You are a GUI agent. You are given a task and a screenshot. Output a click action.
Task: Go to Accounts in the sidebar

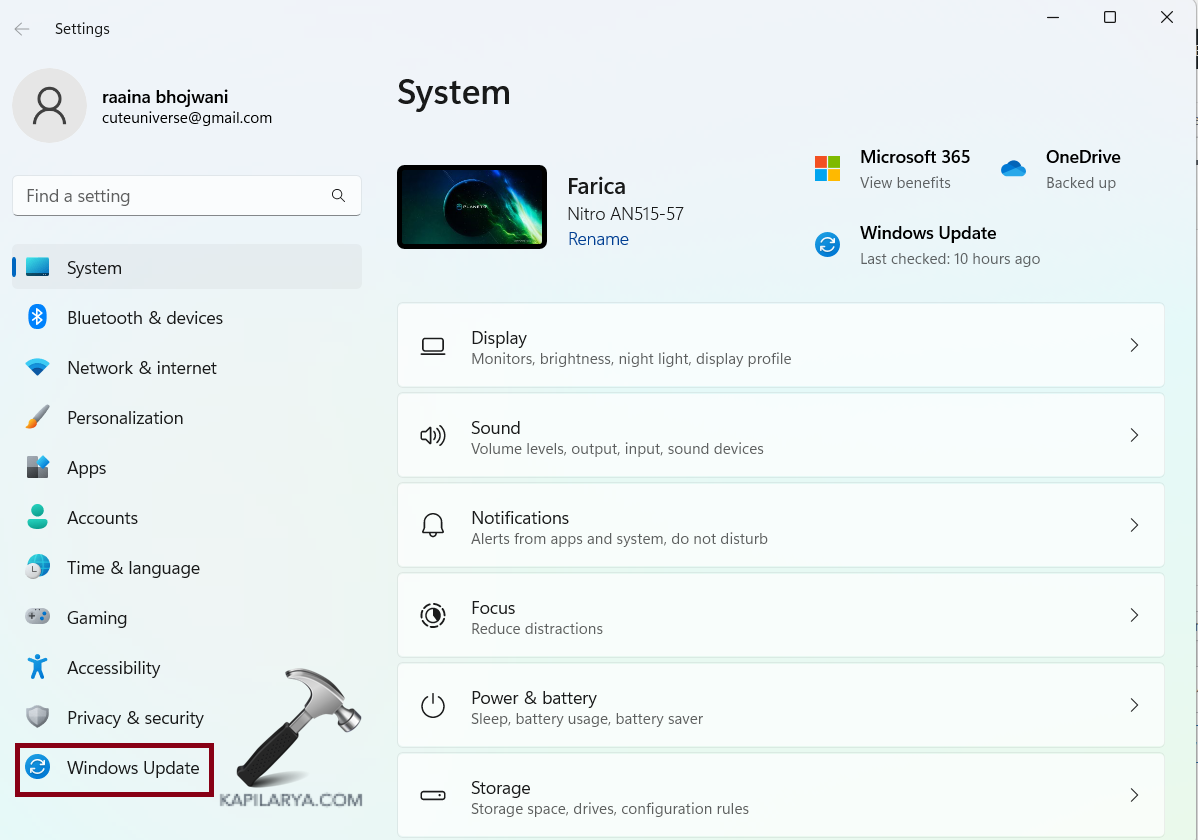tap(102, 518)
